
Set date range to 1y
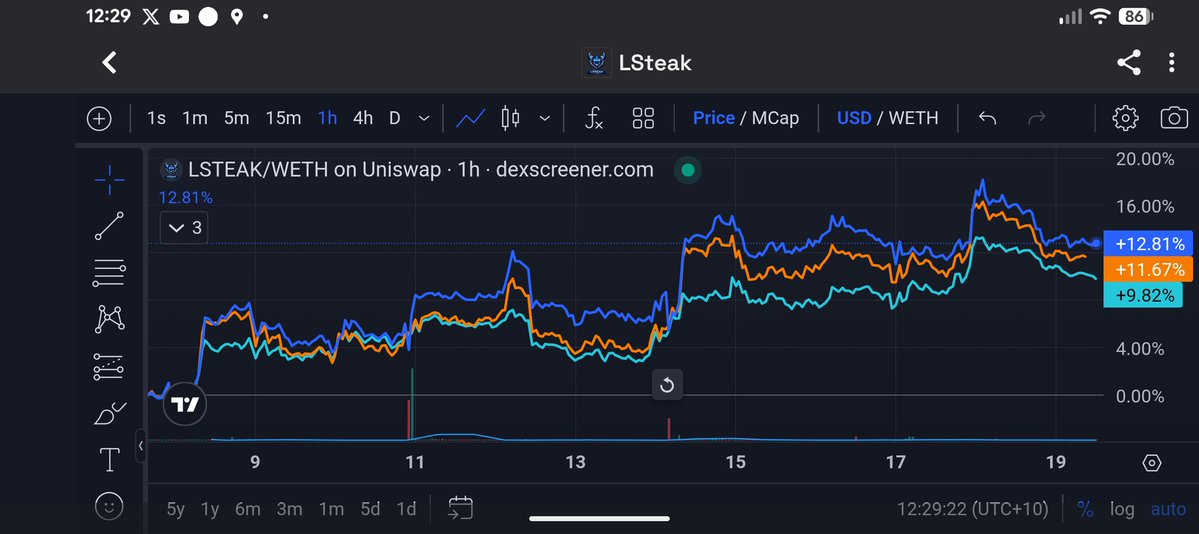coord(210,509)
